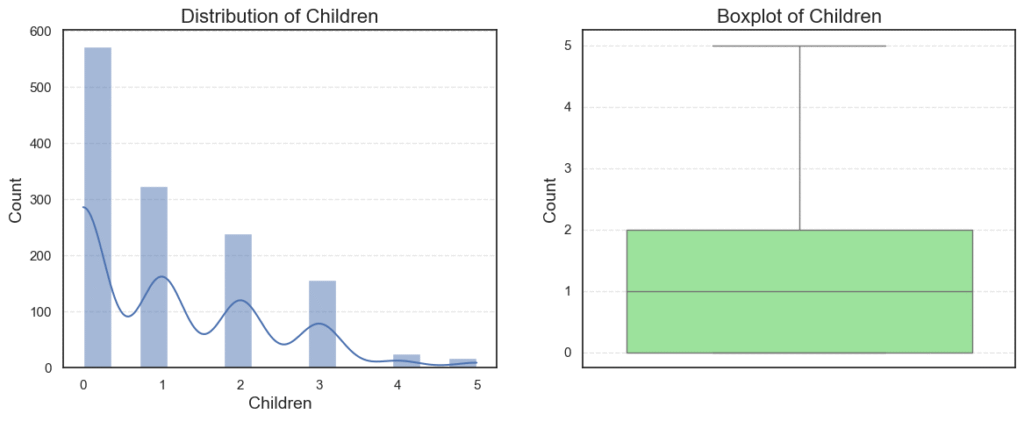This screenshot has height=421, width=1024.
Task: Click the shortest histogram bar at 5 children
Action: pos(463,363)
